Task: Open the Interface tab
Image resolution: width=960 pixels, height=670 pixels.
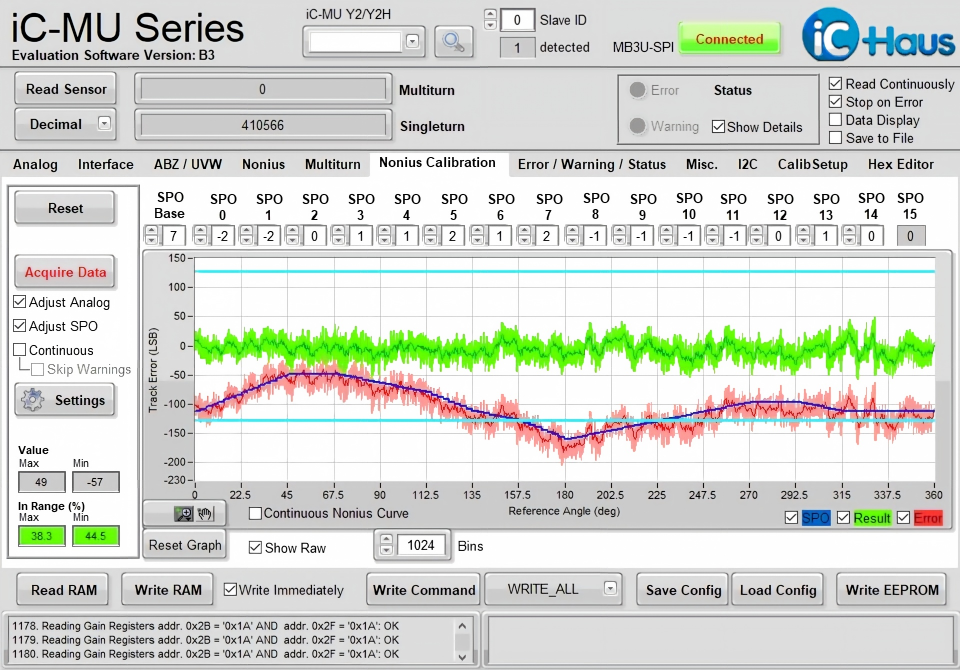Action: [105, 164]
